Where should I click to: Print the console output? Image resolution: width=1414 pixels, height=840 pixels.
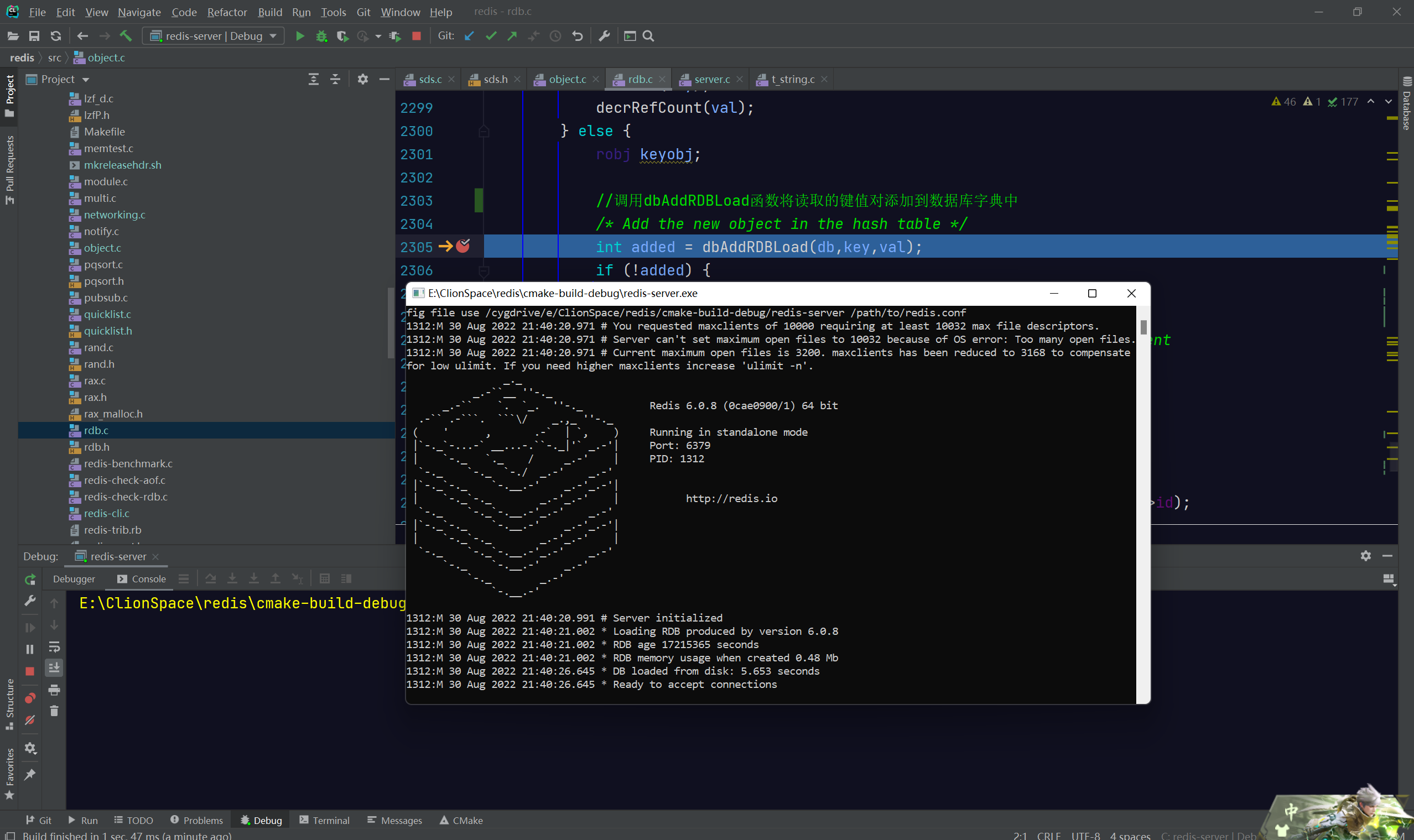(x=54, y=690)
